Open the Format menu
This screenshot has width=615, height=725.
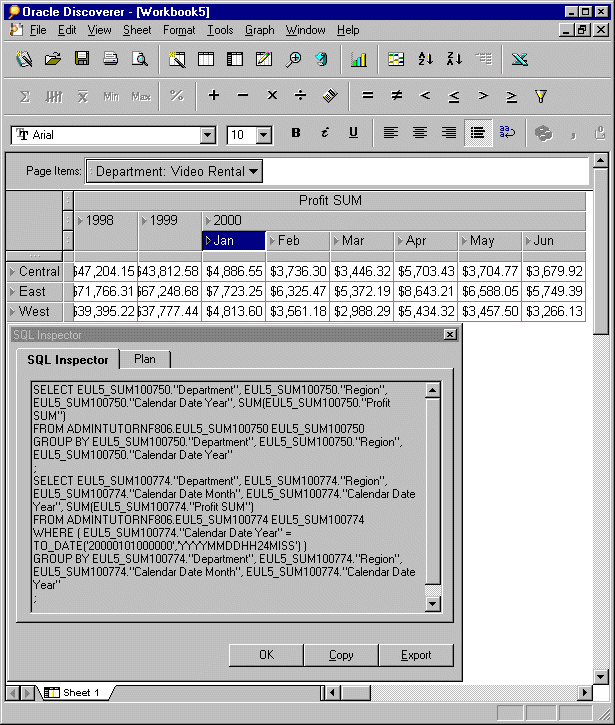coord(179,30)
